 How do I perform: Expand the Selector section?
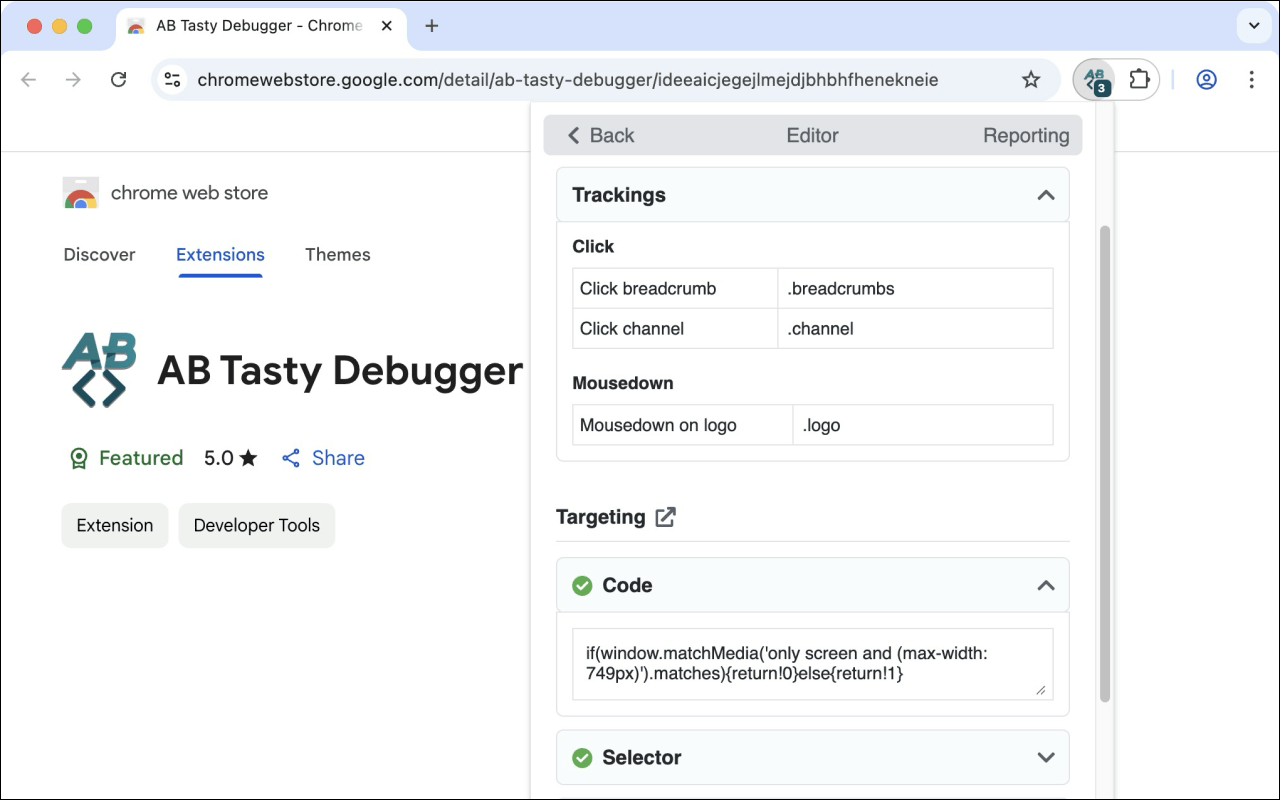coord(1046,758)
